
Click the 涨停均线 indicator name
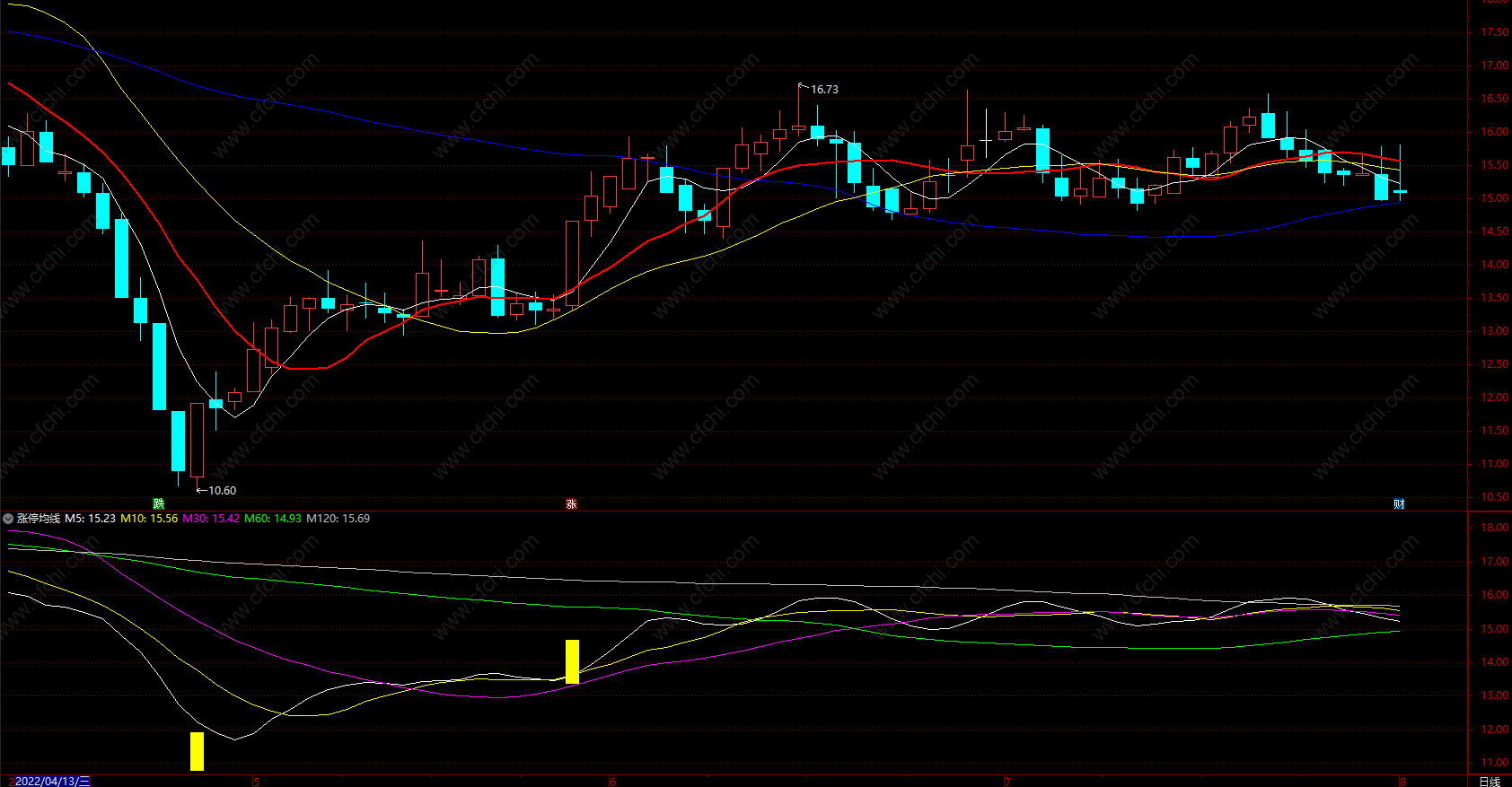point(39,519)
